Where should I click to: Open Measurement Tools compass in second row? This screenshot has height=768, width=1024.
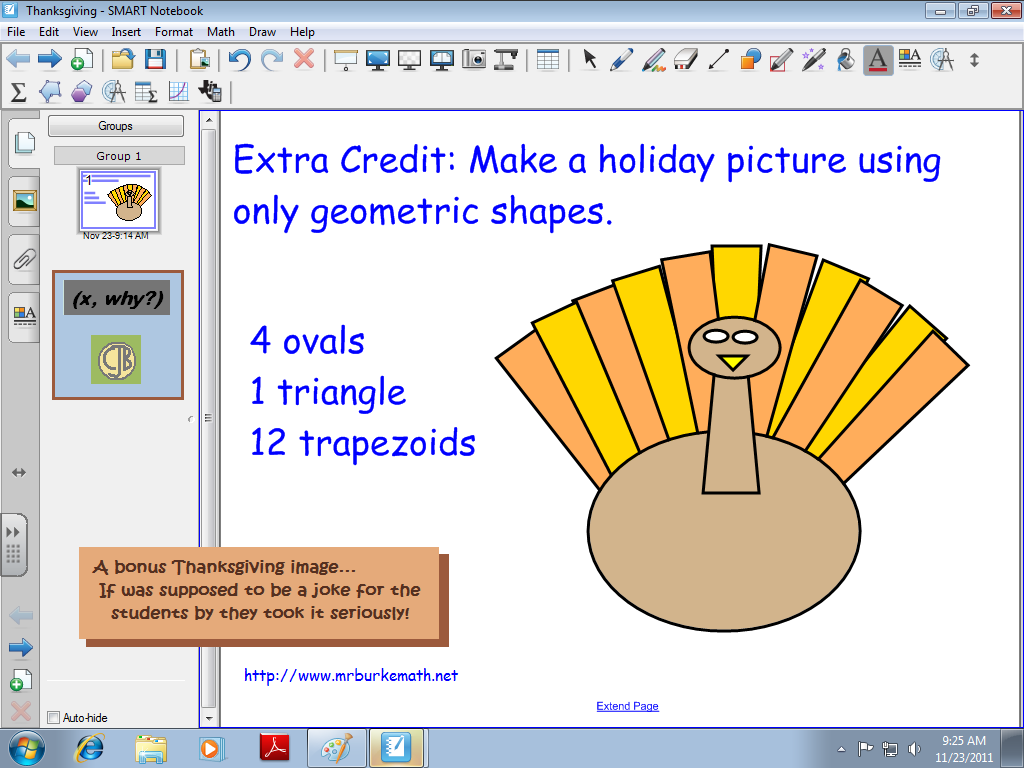pyautogui.click(x=114, y=91)
